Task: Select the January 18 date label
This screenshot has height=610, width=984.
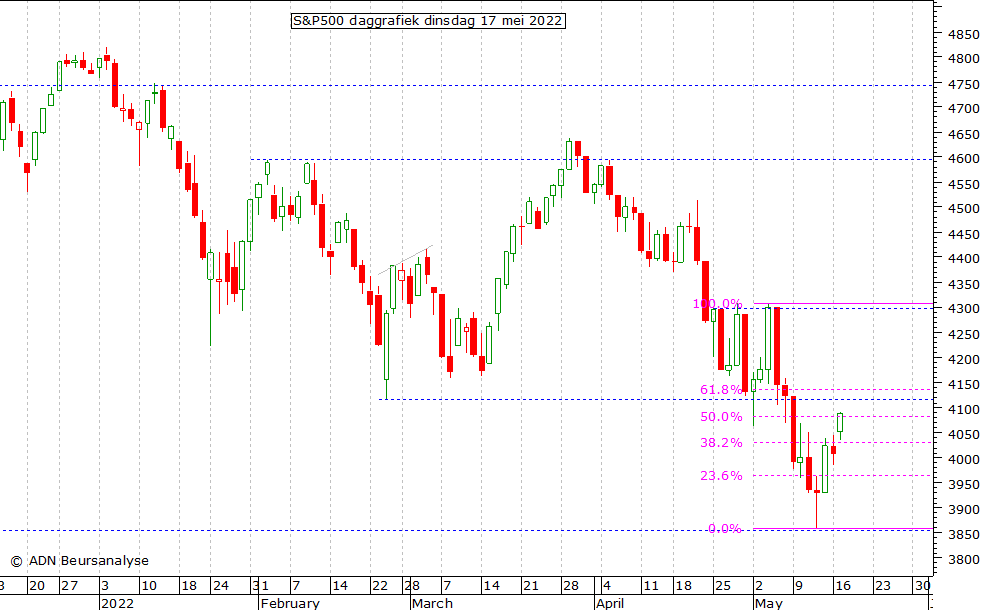Action: click(189, 586)
